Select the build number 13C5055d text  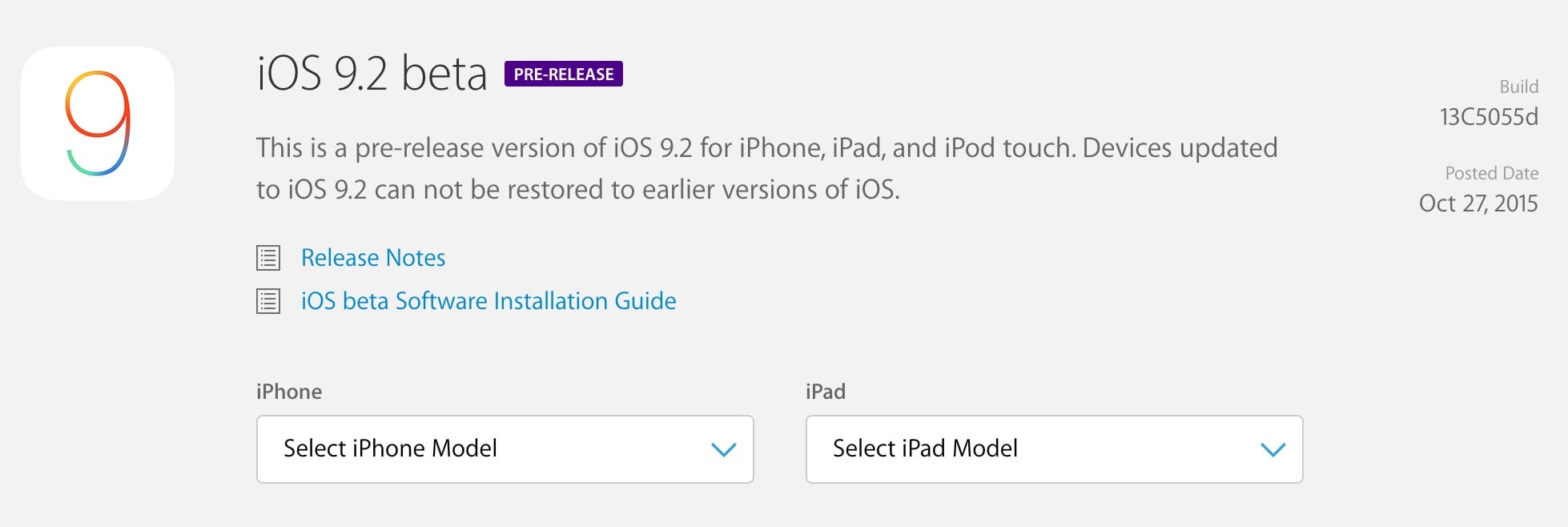pyautogui.click(x=1489, y=117)
